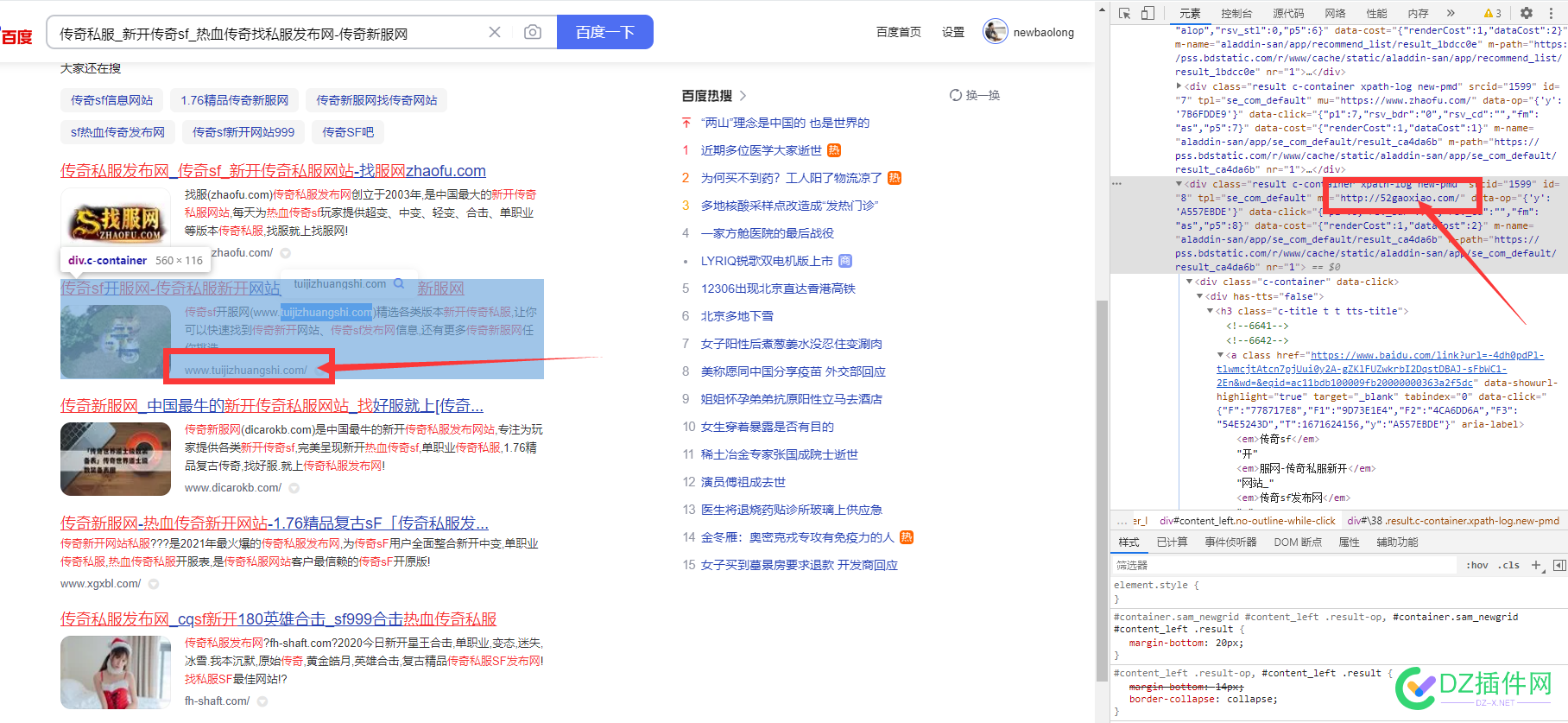Open hot search 北京多地下雪

point(737,316)
